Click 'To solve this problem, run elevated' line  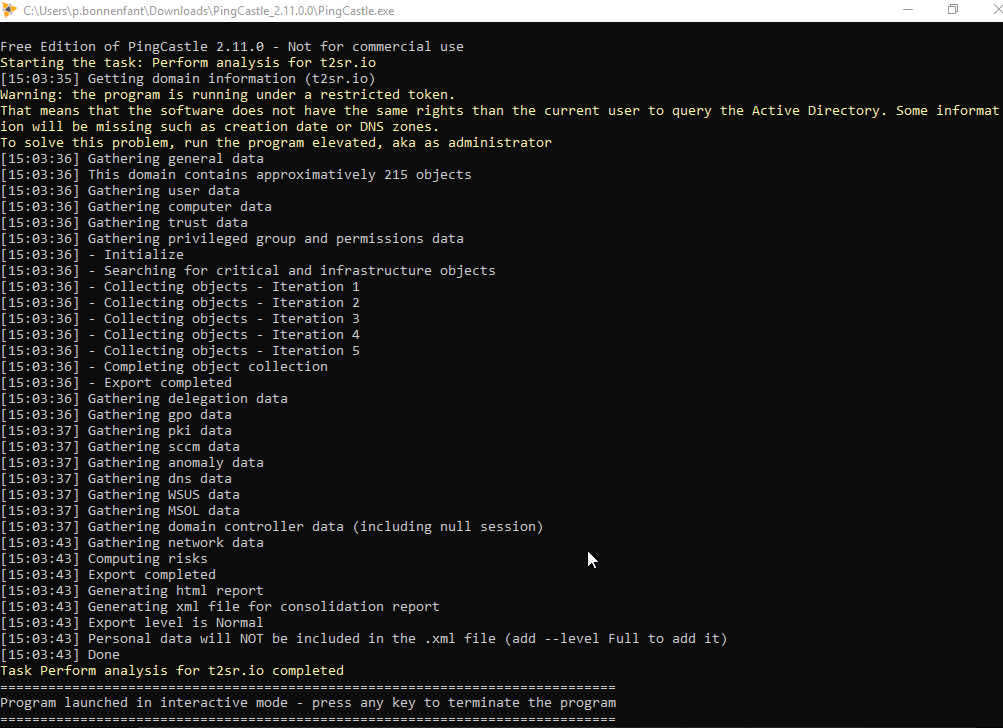[276, 143]
